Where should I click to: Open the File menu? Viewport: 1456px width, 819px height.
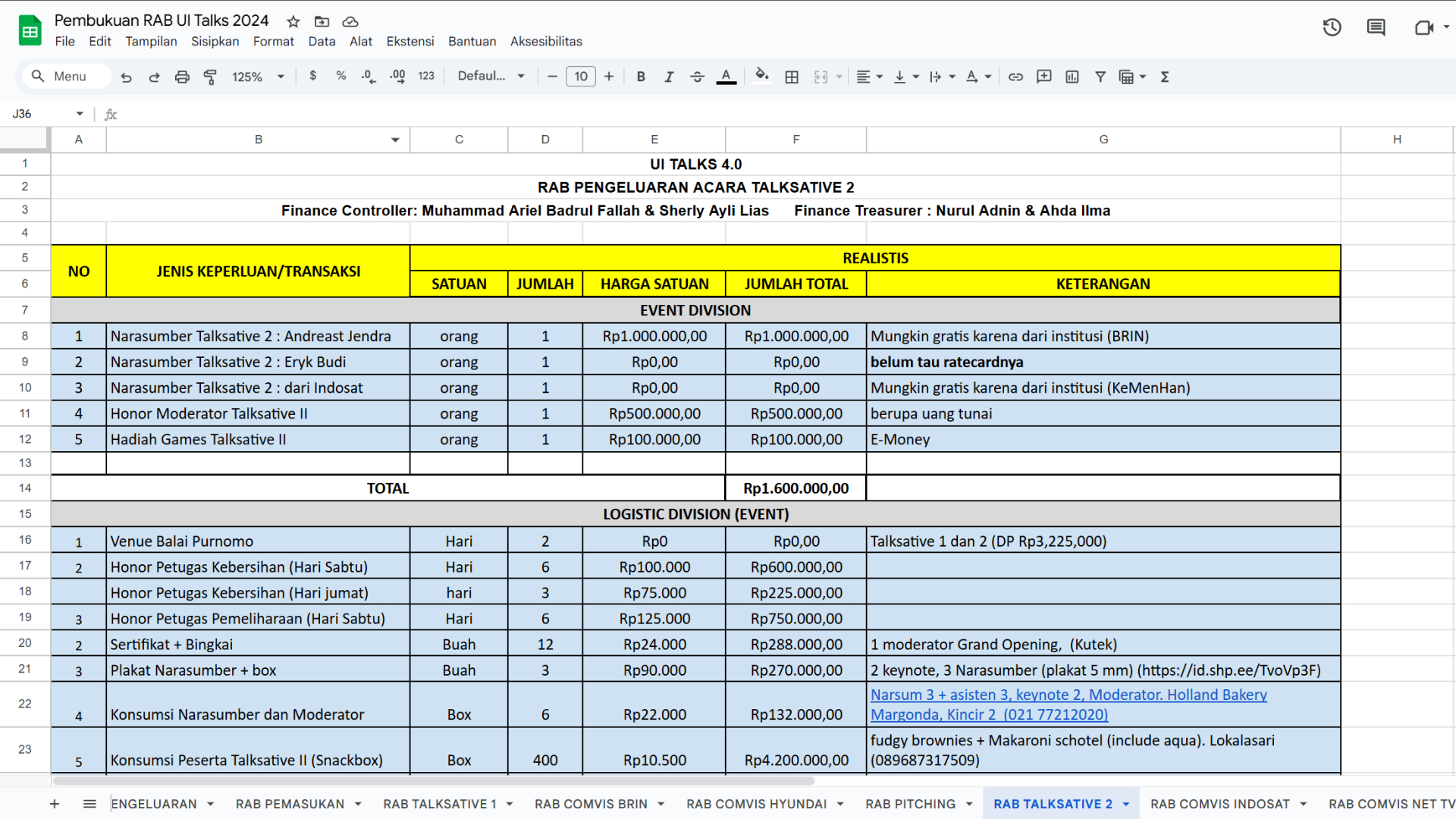[x=64, y=42]
